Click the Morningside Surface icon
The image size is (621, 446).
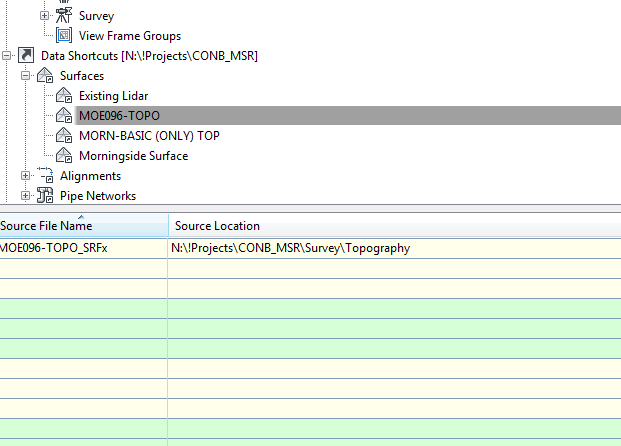64,155
